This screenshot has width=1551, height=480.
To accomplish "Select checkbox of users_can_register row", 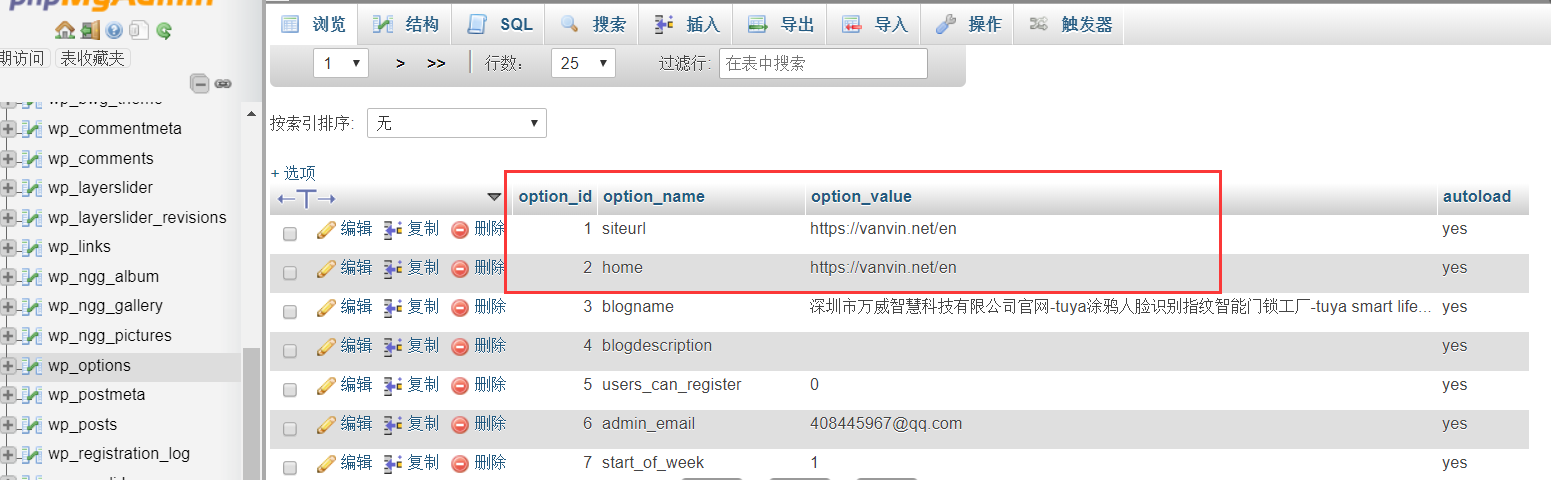I will click(290, 390).
